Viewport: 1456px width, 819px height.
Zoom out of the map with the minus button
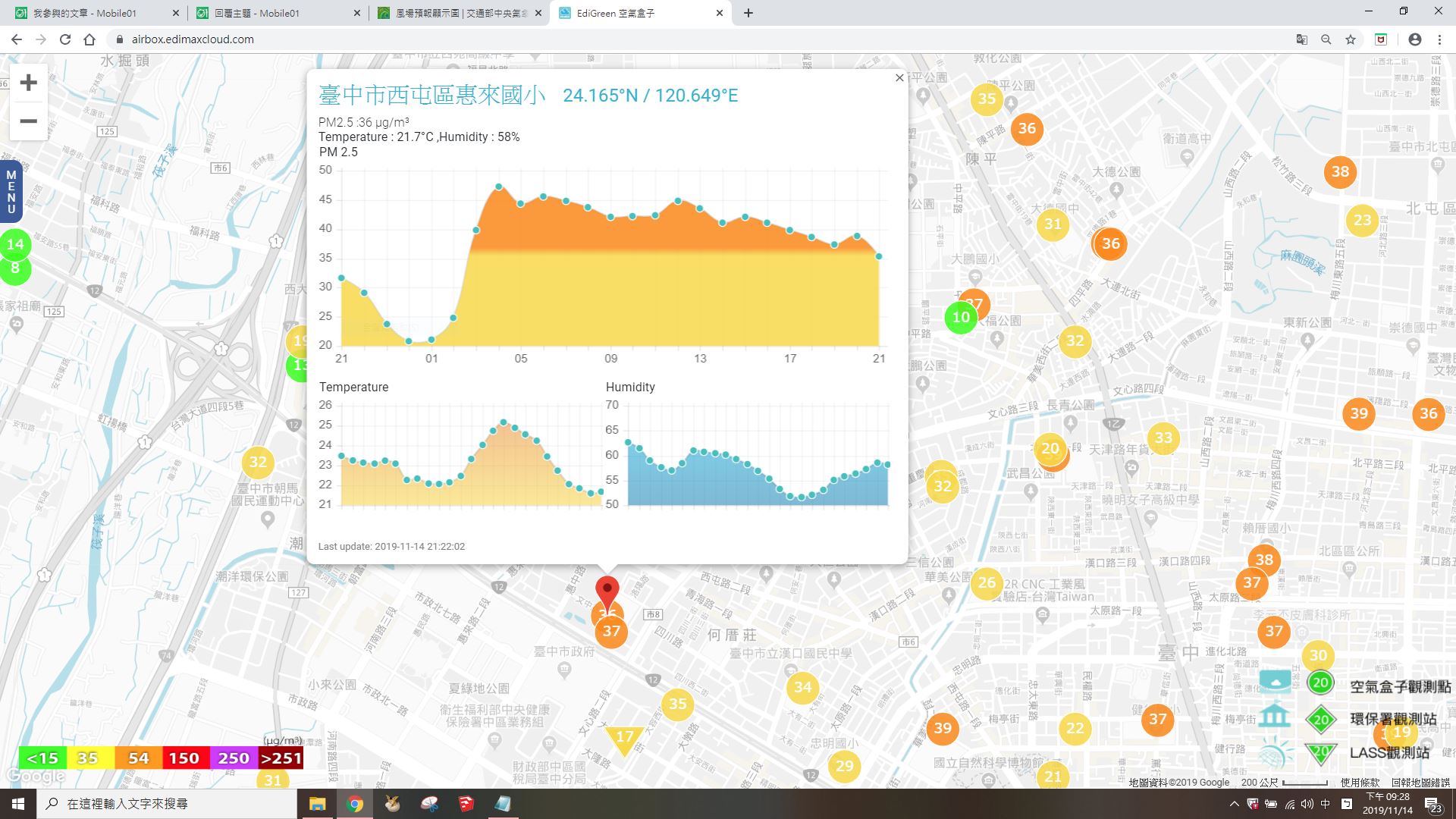click(28, 121)
